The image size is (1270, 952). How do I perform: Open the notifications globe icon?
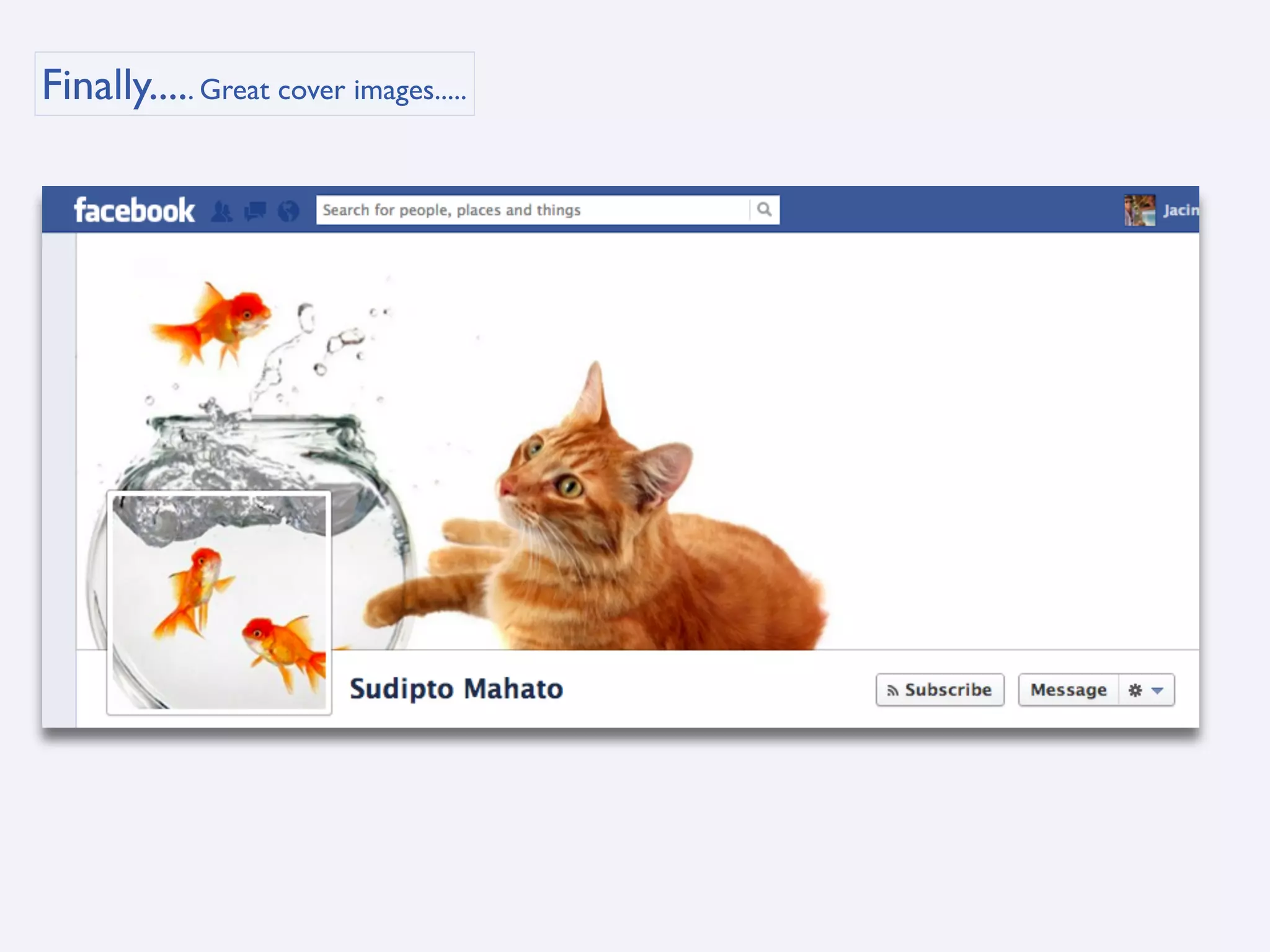pyautogui.click(x=288, y=211)
